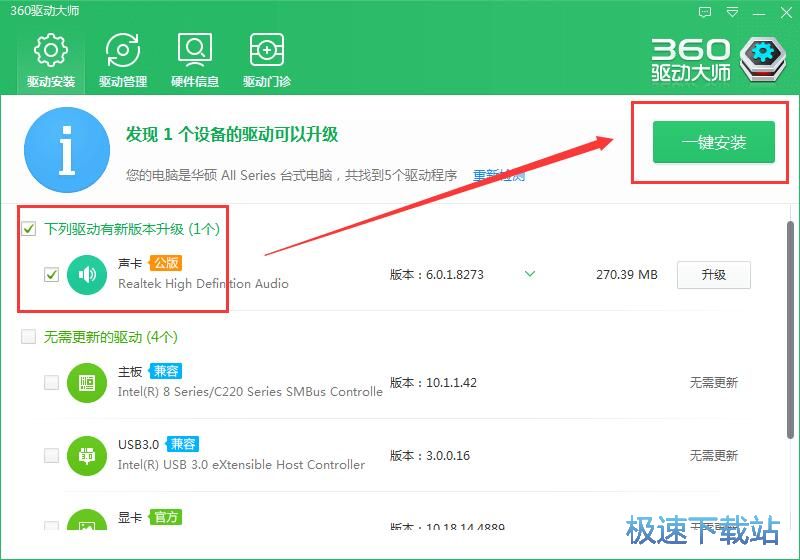Select Realtek High Definition Audio text

203,284
